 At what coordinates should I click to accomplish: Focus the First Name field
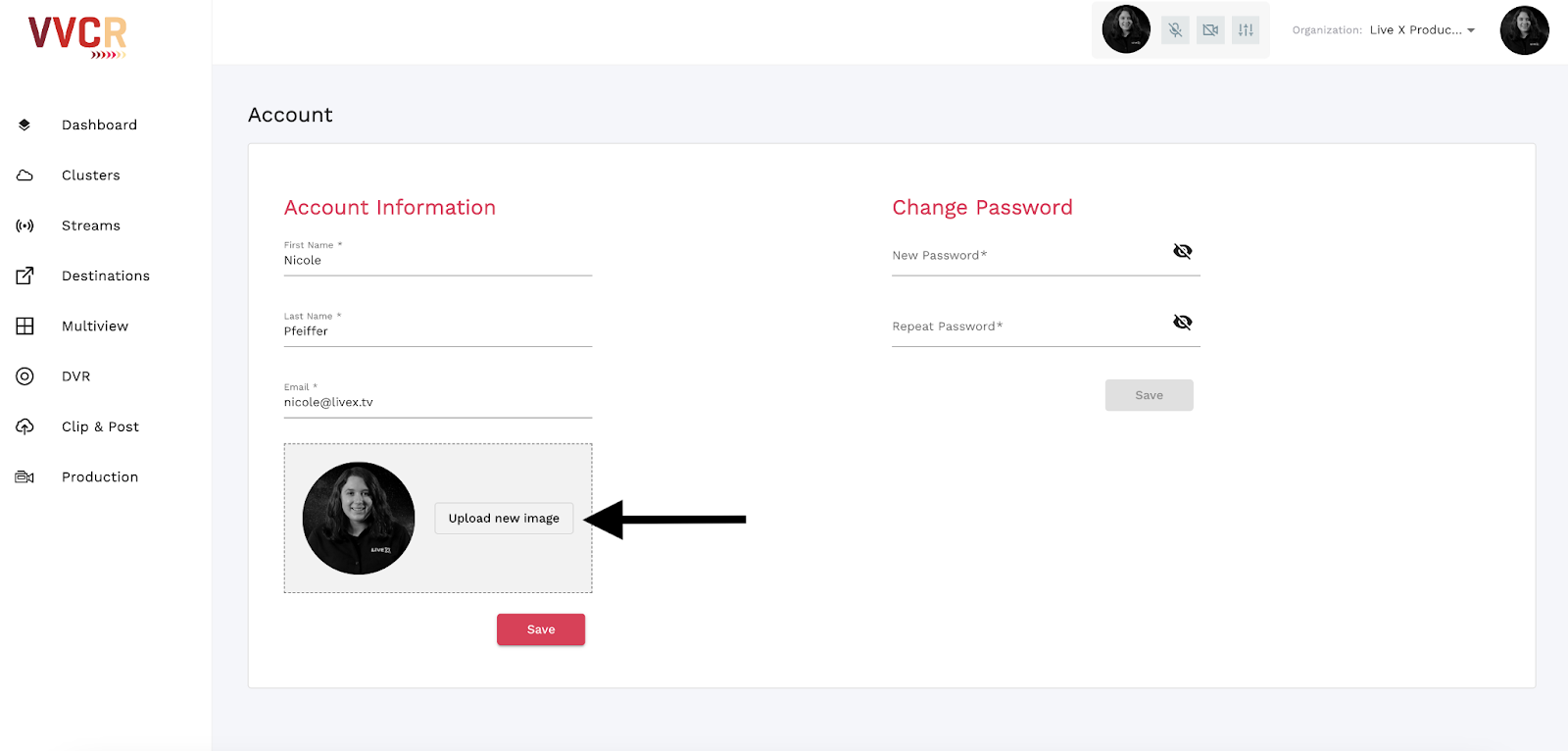(x=438, y=260)
